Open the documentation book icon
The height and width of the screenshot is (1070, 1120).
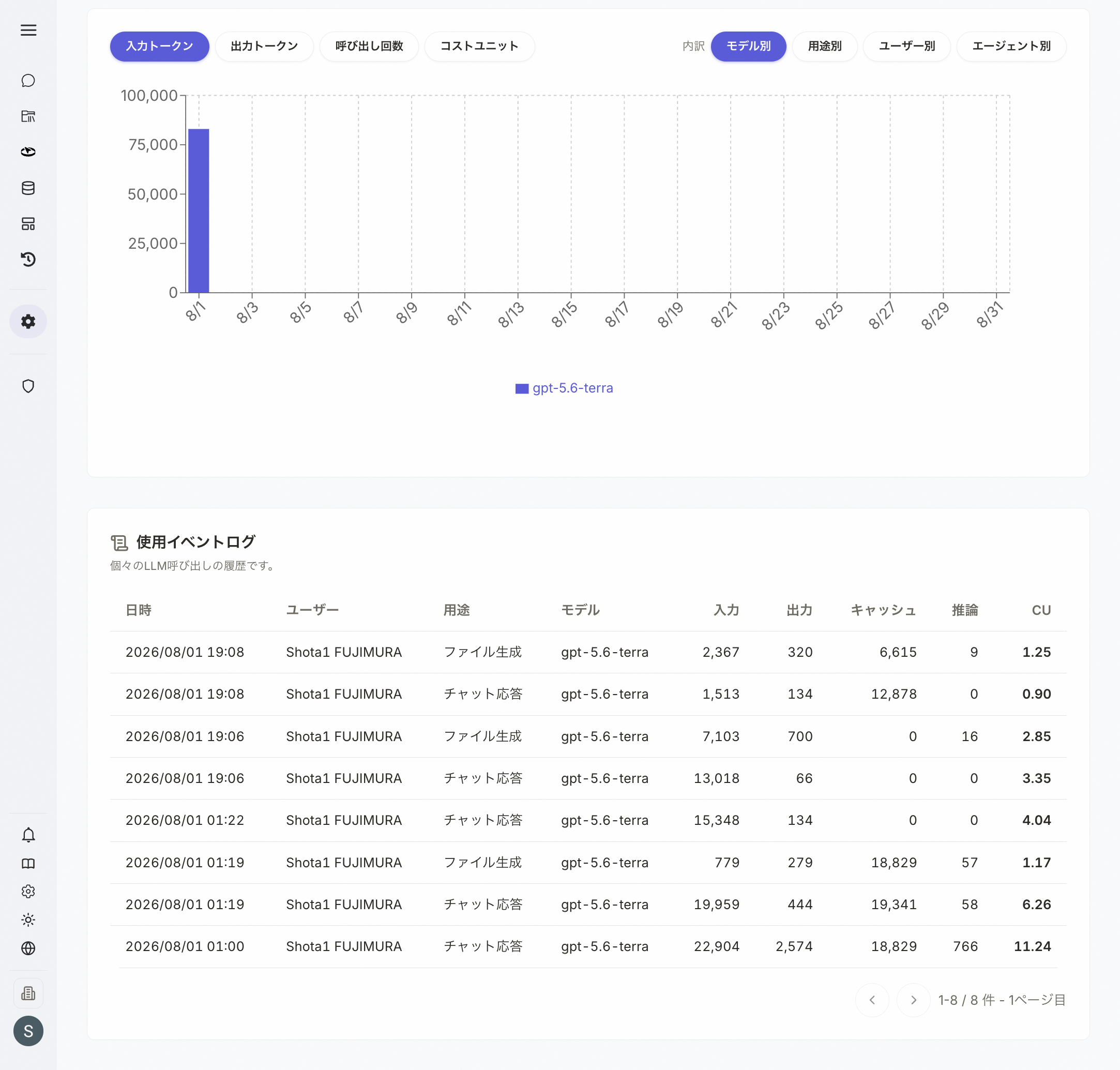[28, 864]
